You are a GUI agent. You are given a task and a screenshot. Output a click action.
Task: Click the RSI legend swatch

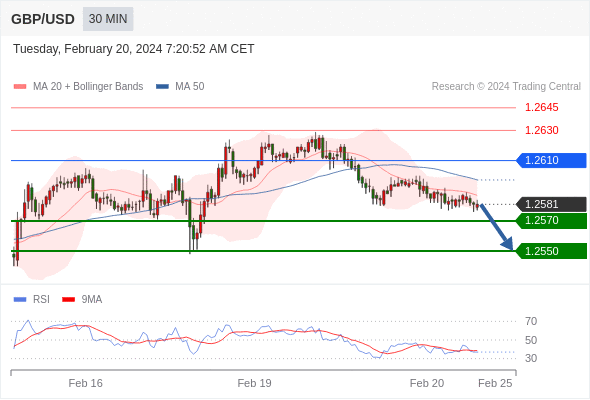click(x=20, y=300)
